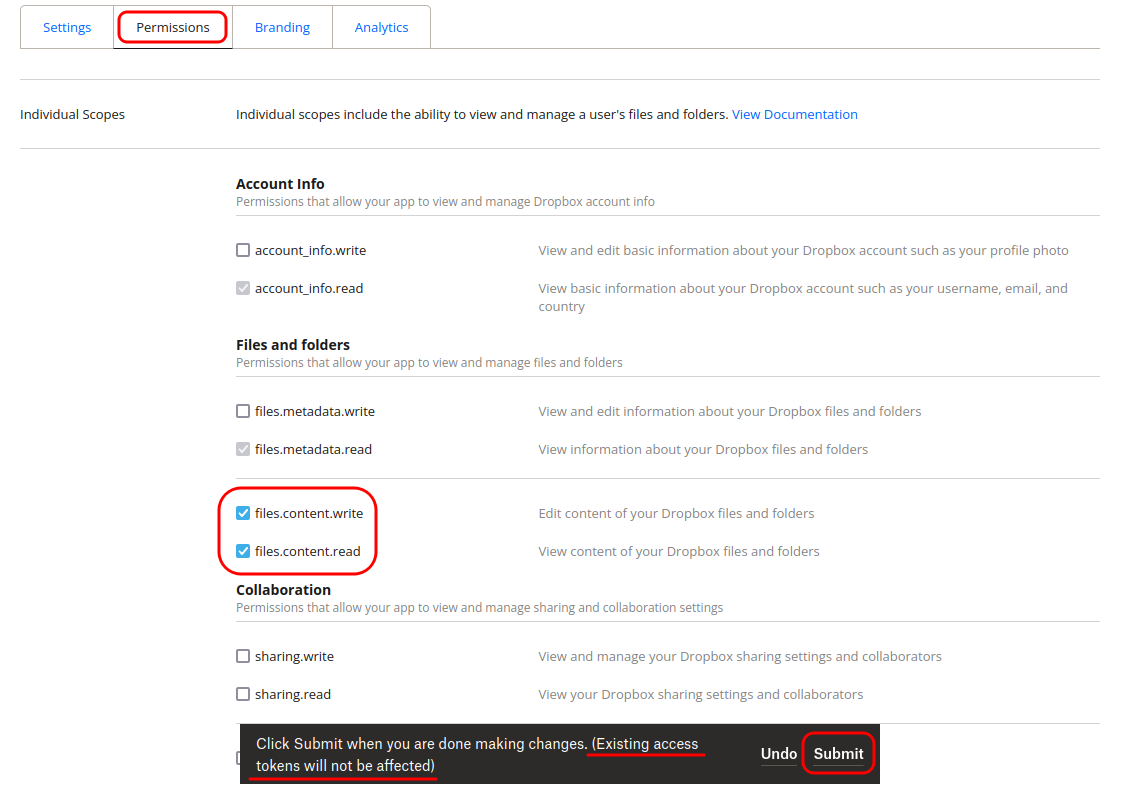Image resolution: width=1125 pixels, height=787 pixels.
Task: Click 'View and manage your Dropbox sharing' description
Action: pos(740,656)
